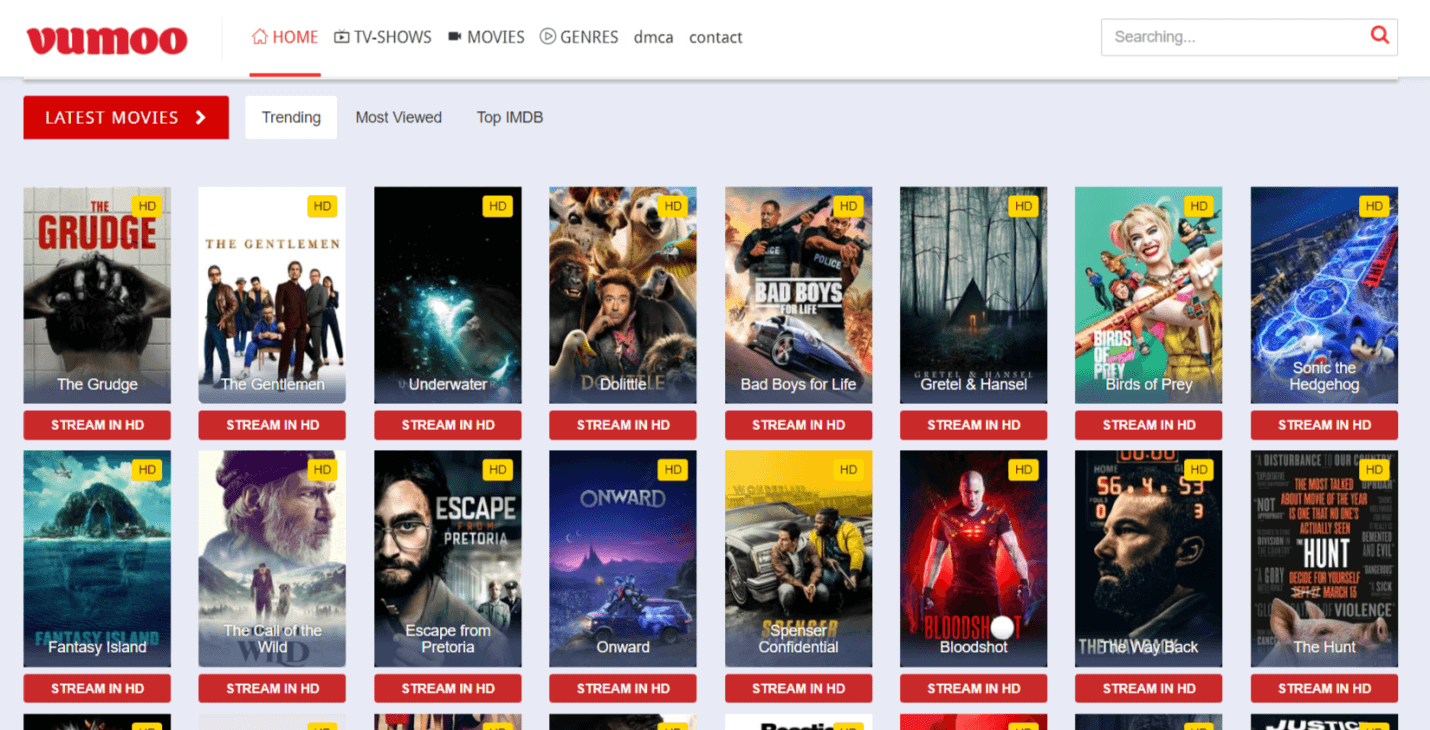Open the Onward movie poster
Image resolution: width=1430 pixels, height=730 pixels.
(x=623, y=559)
